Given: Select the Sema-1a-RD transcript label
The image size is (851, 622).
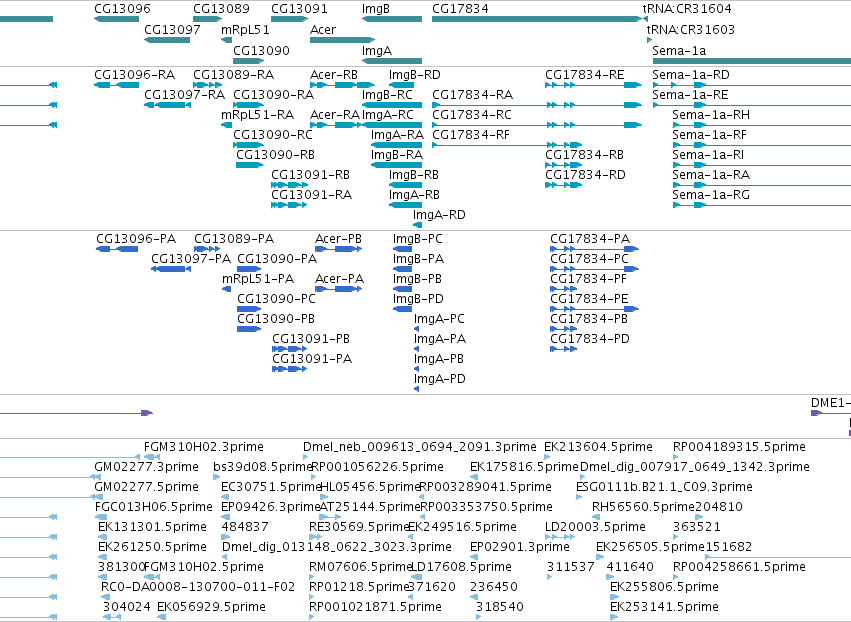Looking at the screenshot, I should click(x=691, y=74).
